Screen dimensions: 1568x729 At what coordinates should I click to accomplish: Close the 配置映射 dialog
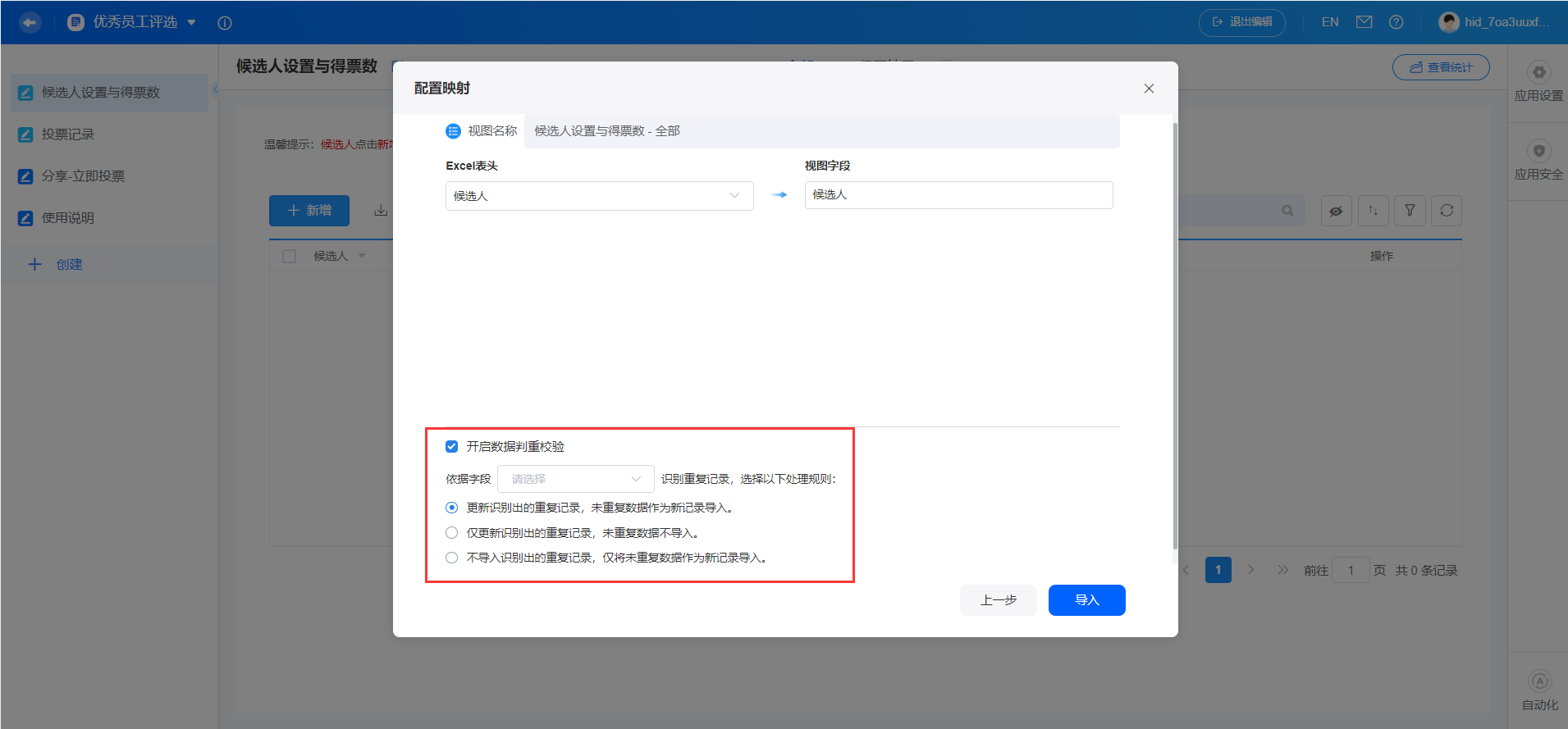(1149, 89)
